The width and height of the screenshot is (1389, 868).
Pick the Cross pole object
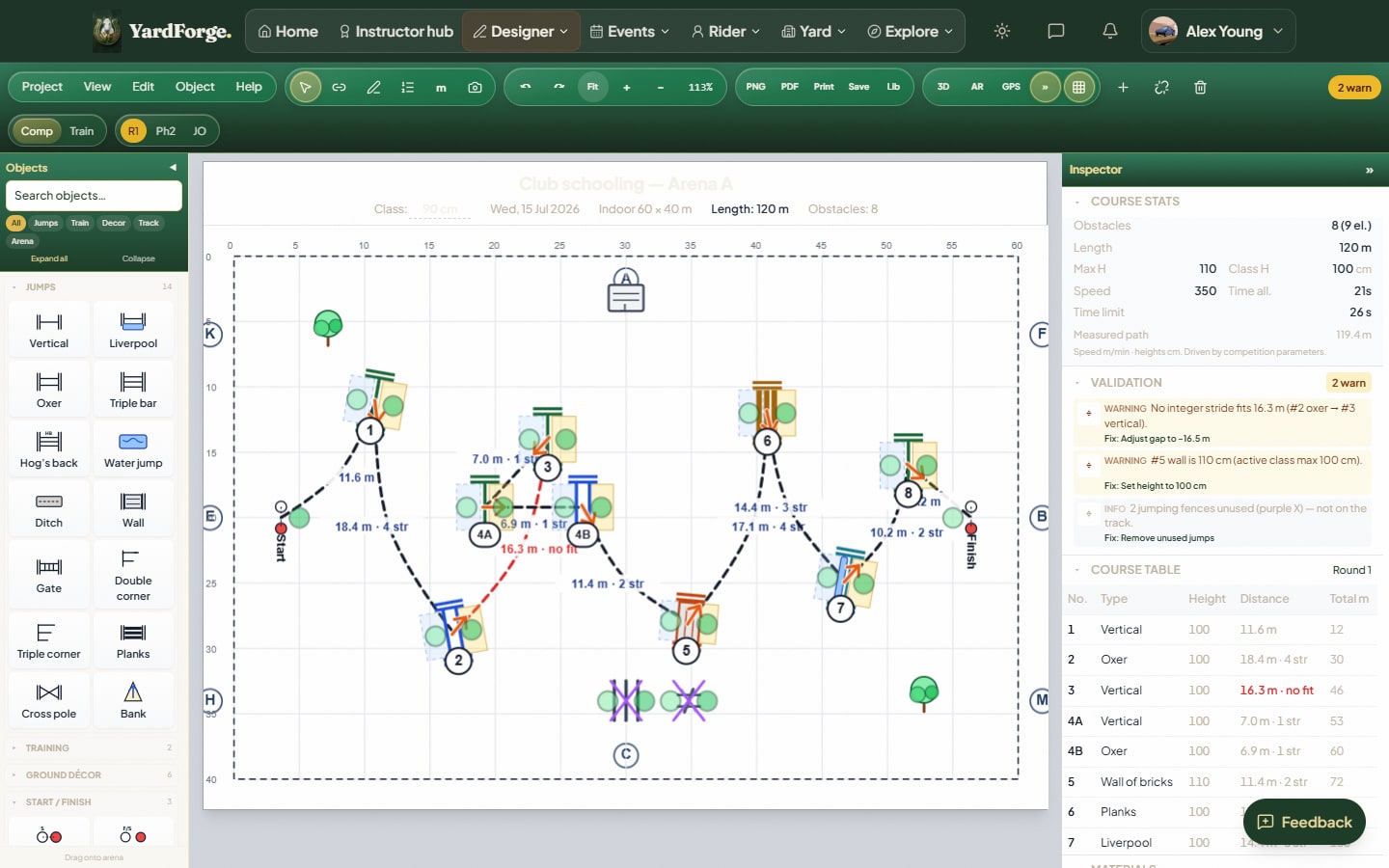click(x=49, y=699)
